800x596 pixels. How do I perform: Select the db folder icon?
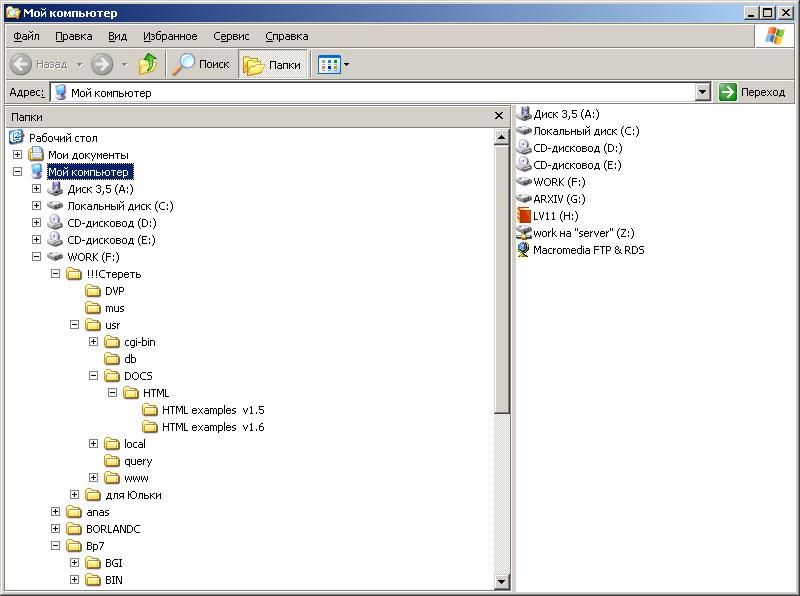[112, 359]
